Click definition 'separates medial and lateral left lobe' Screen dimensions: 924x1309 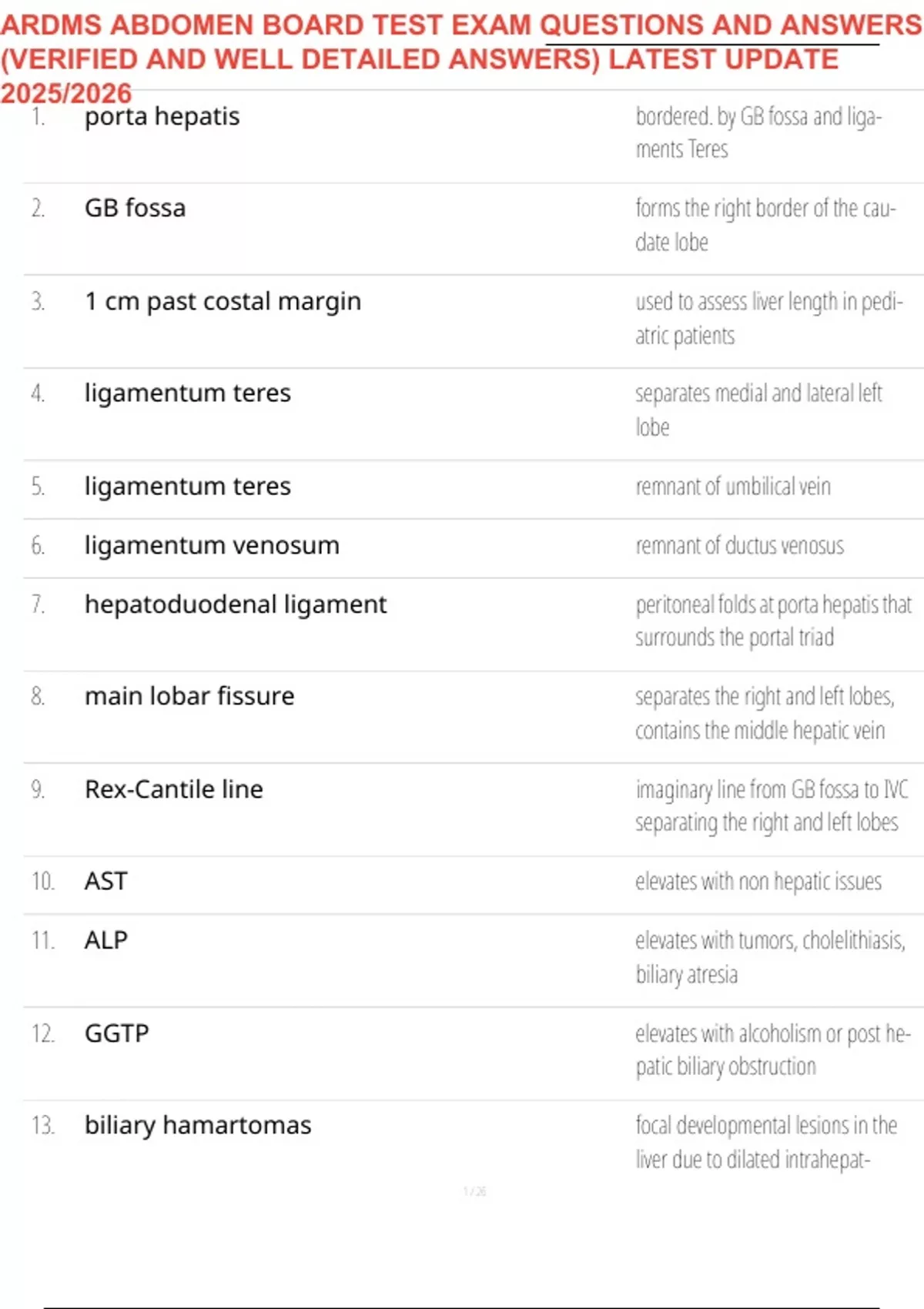pyautogui.click(x=758, y=410)
